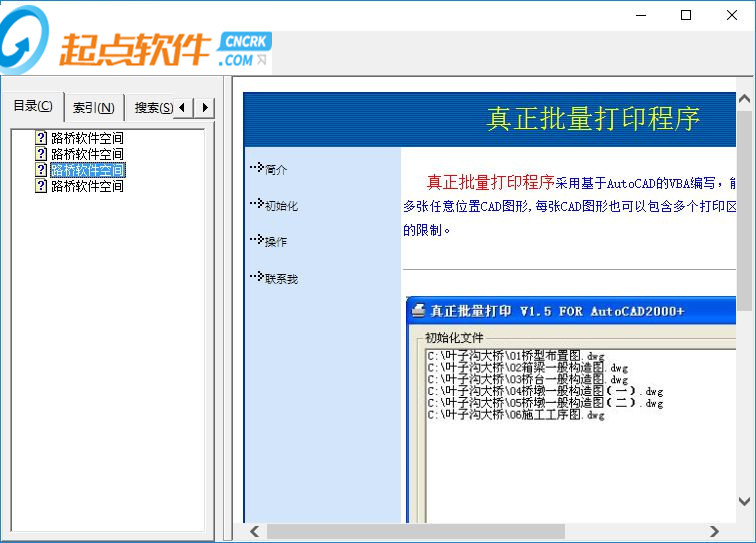
Task: Click the 起点软件 logo
Action: coord(135,41)
